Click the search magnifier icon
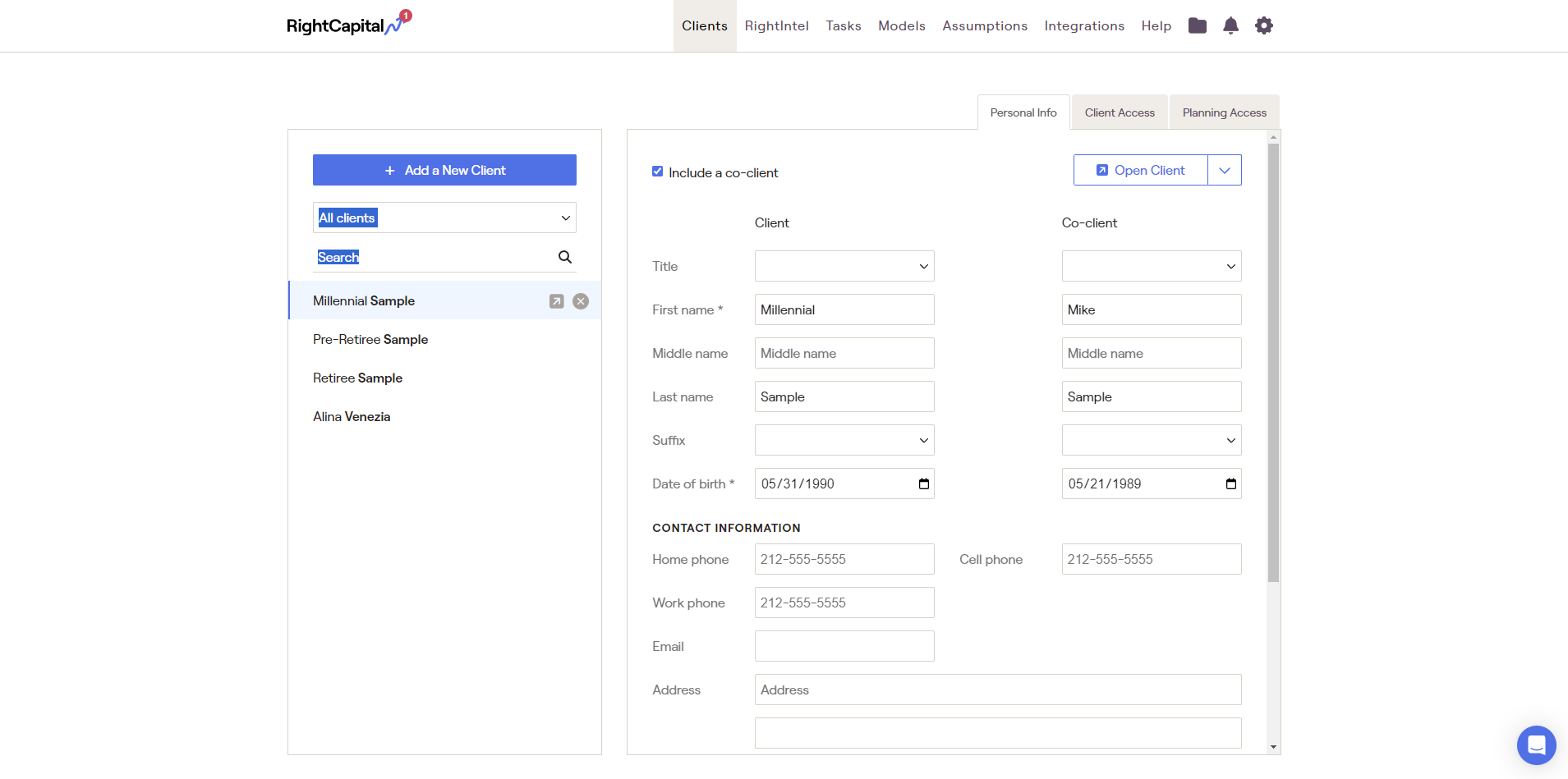This screenshot has height=779, width=1568. 565,257
